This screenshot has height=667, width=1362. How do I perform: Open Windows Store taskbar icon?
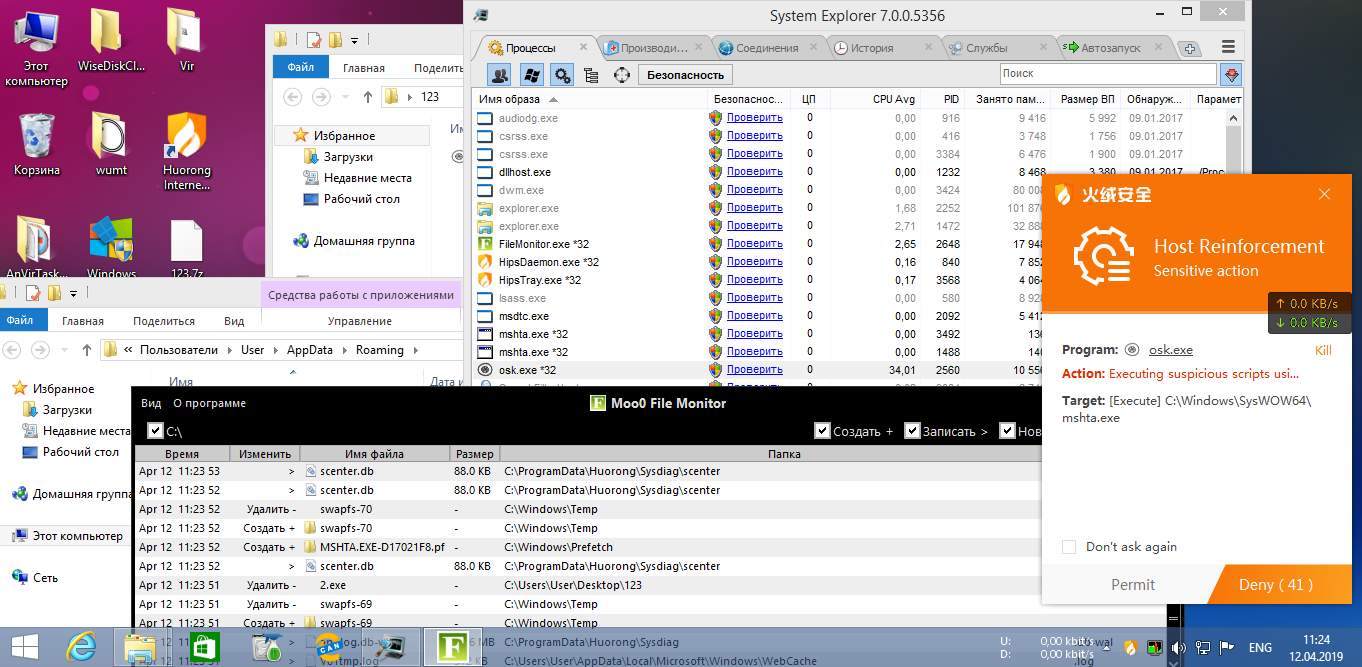pyautogui.click(x=205, y=648)
